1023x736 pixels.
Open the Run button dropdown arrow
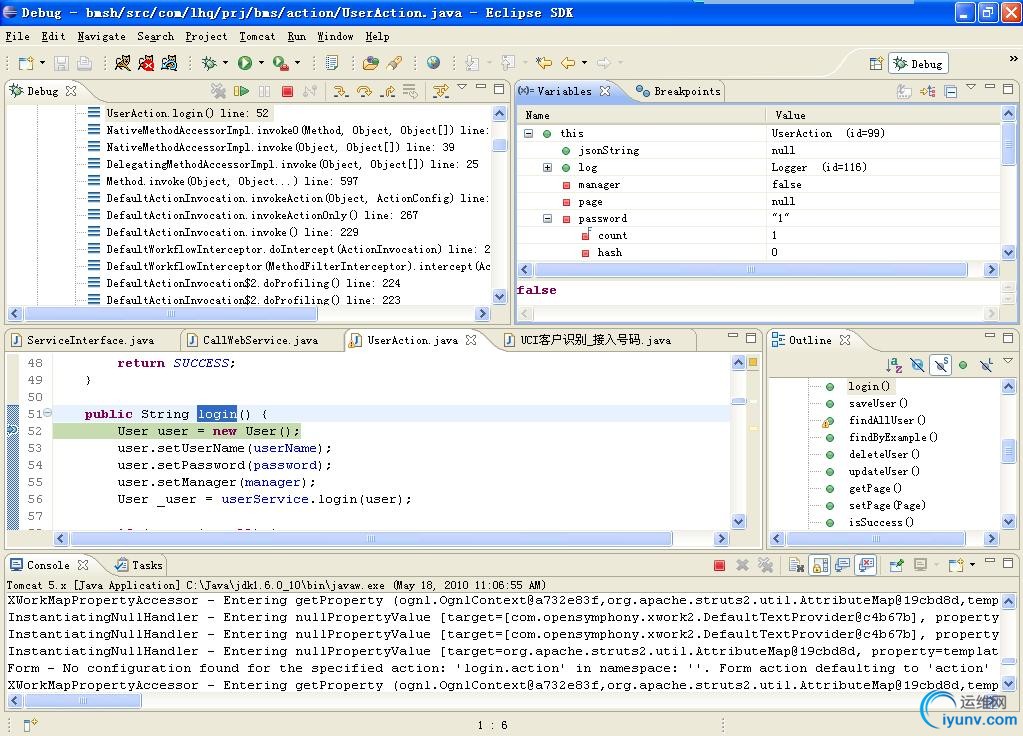[x=261, y=63]
